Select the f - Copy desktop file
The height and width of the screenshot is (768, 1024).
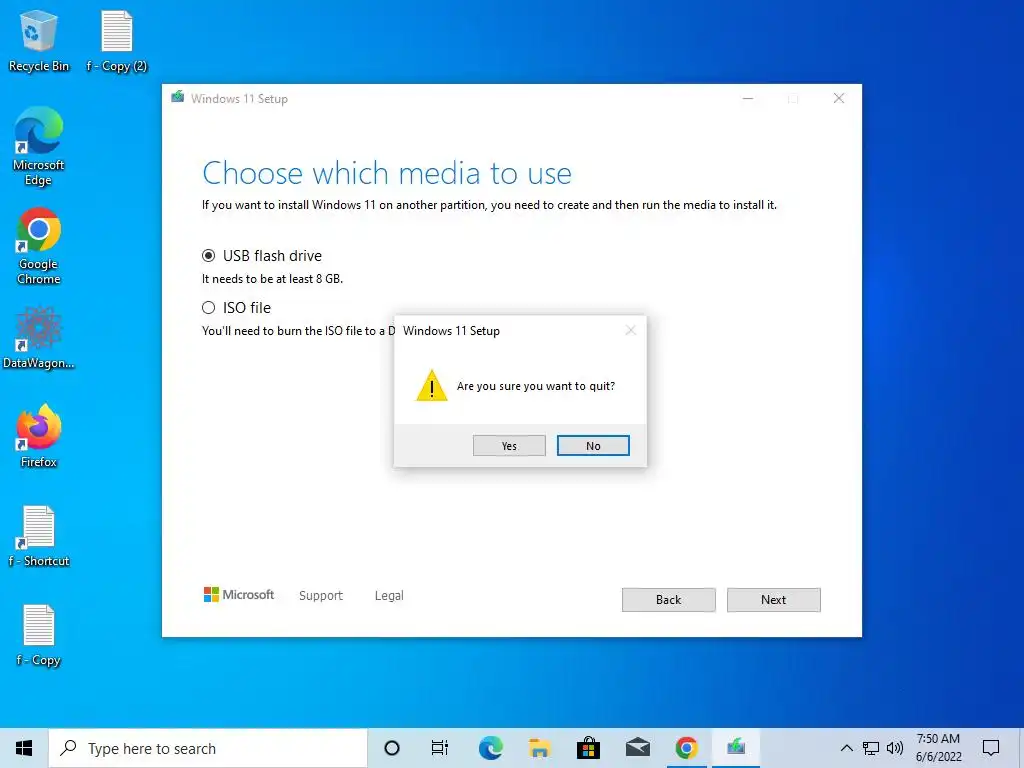pyautogui.click(x=39, y=635)
